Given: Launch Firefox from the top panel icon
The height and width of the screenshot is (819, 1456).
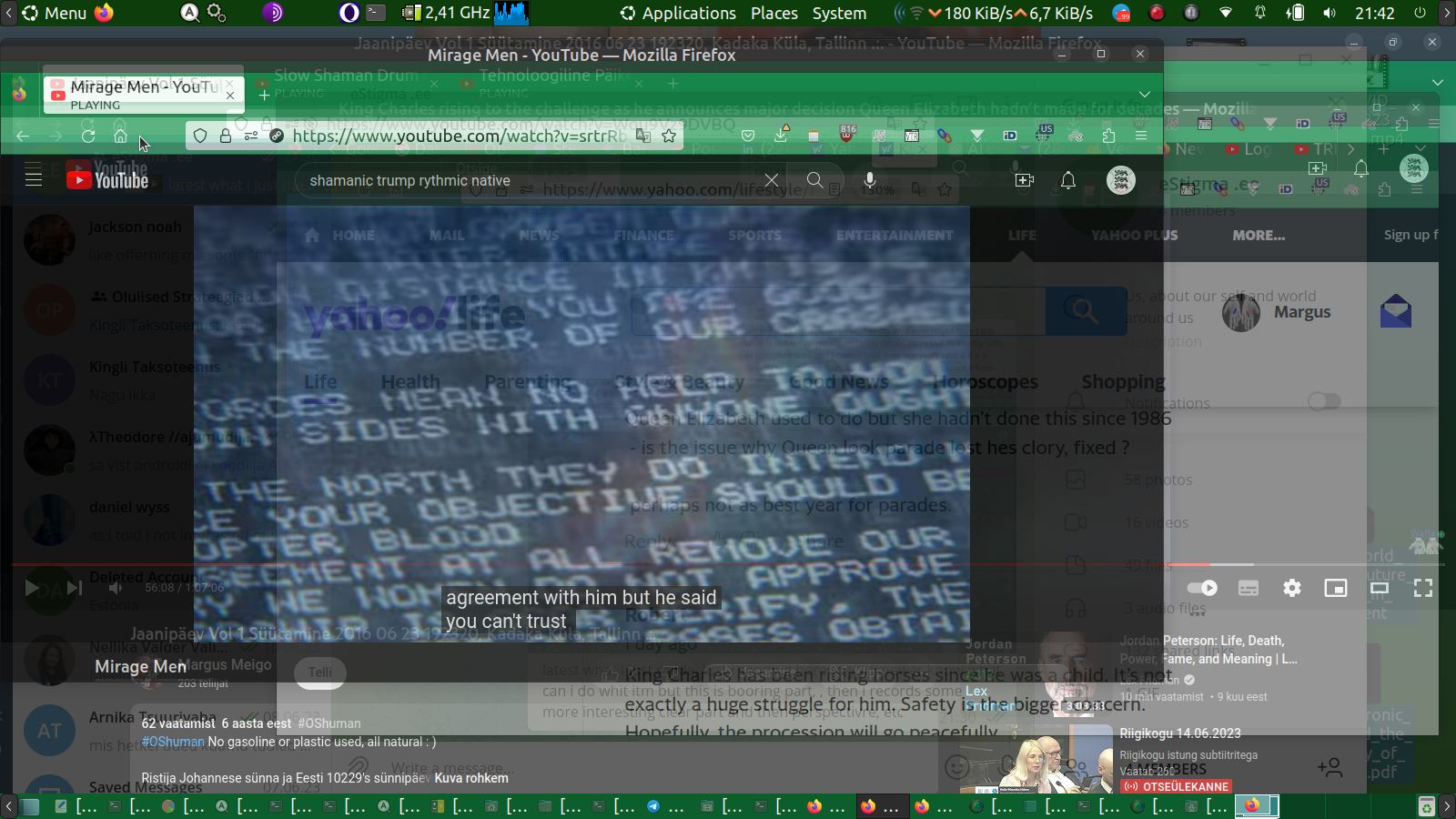Looking at the screenshot, I should 104,13.
